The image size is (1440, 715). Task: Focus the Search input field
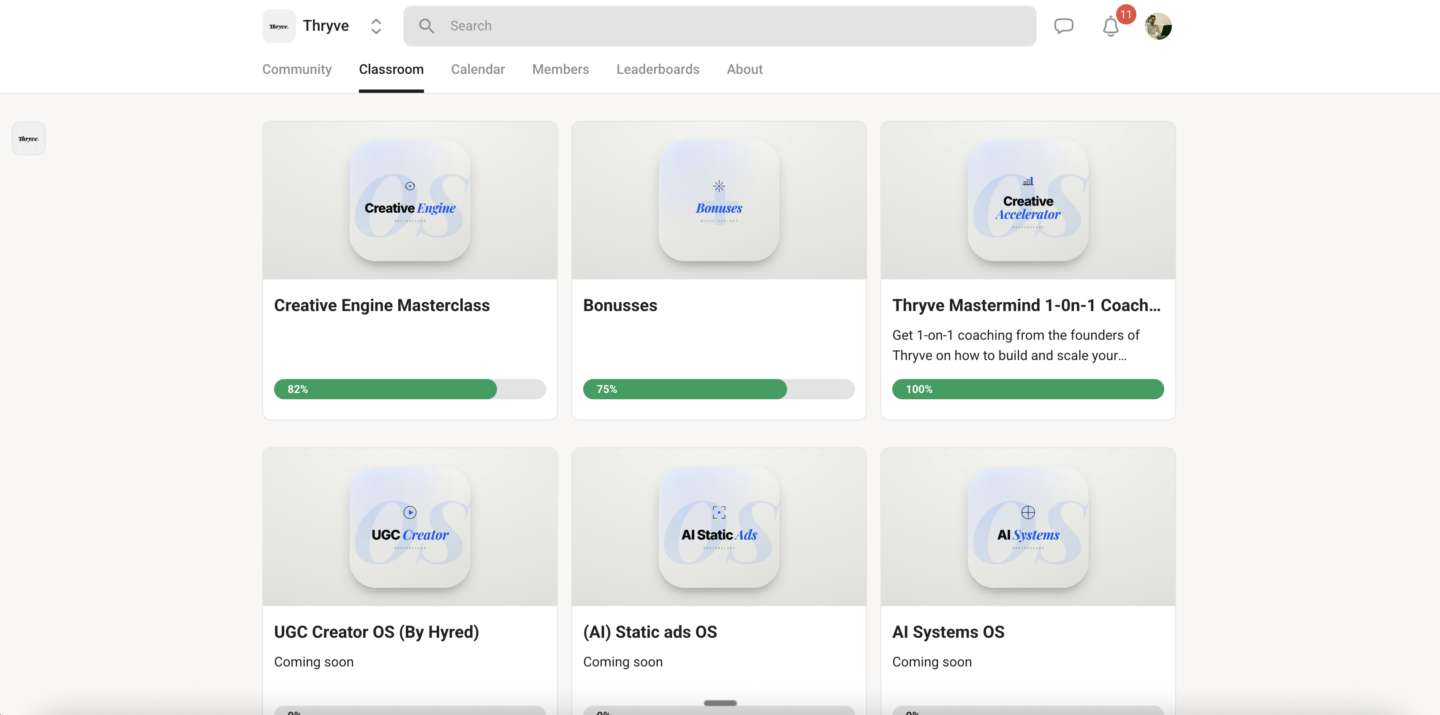point(720,26)
